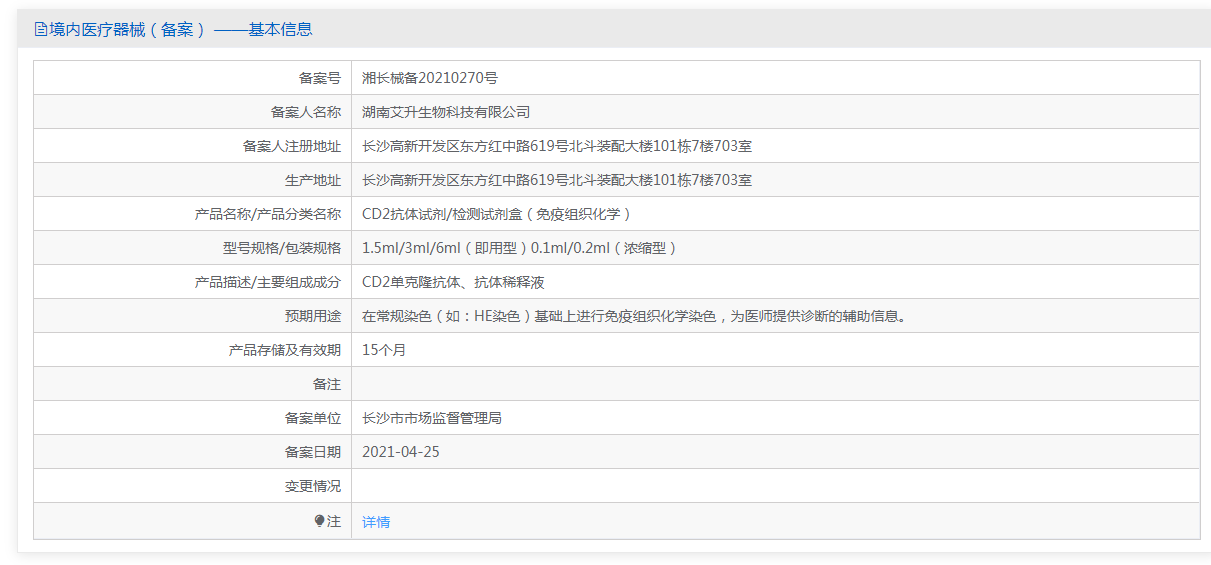Click the empty 变更情况 value cell
This screenshot has height=565, width=1211.
click(x=775, y=486)
